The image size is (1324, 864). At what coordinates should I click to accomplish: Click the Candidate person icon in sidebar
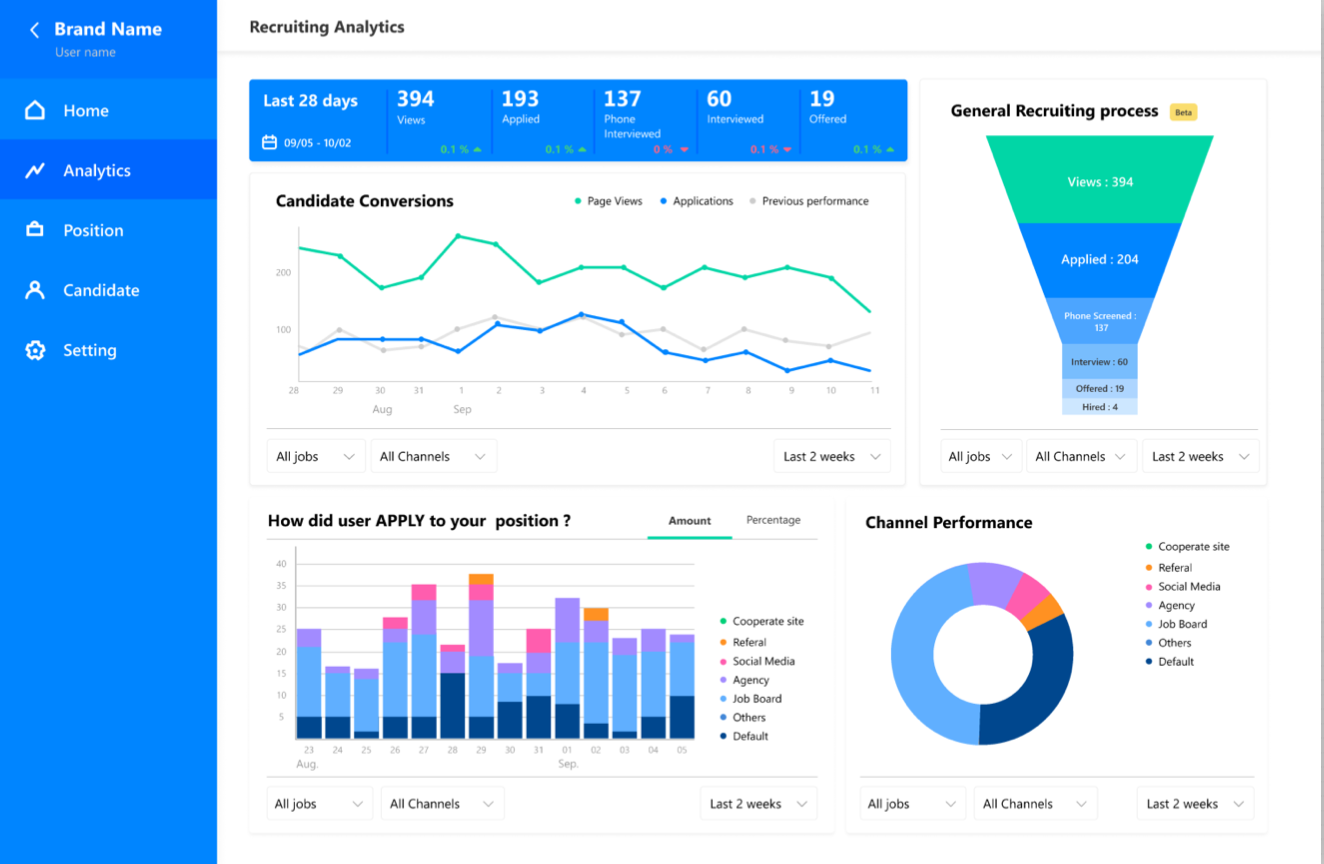(35, 290)
